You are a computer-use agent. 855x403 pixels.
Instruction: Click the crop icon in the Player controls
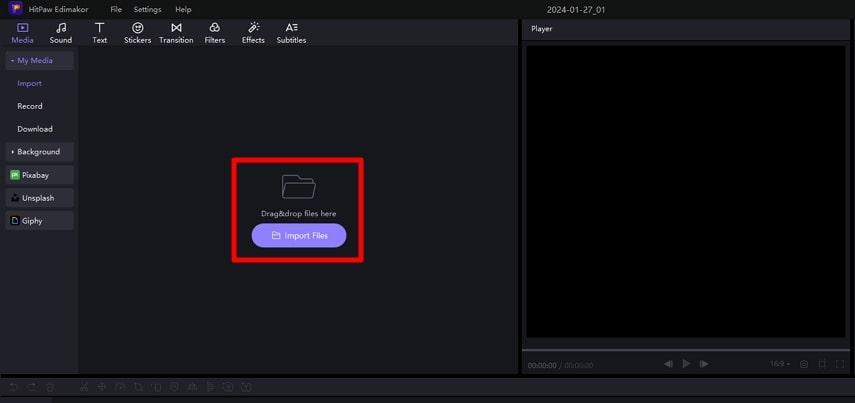[x=822, y=364]
